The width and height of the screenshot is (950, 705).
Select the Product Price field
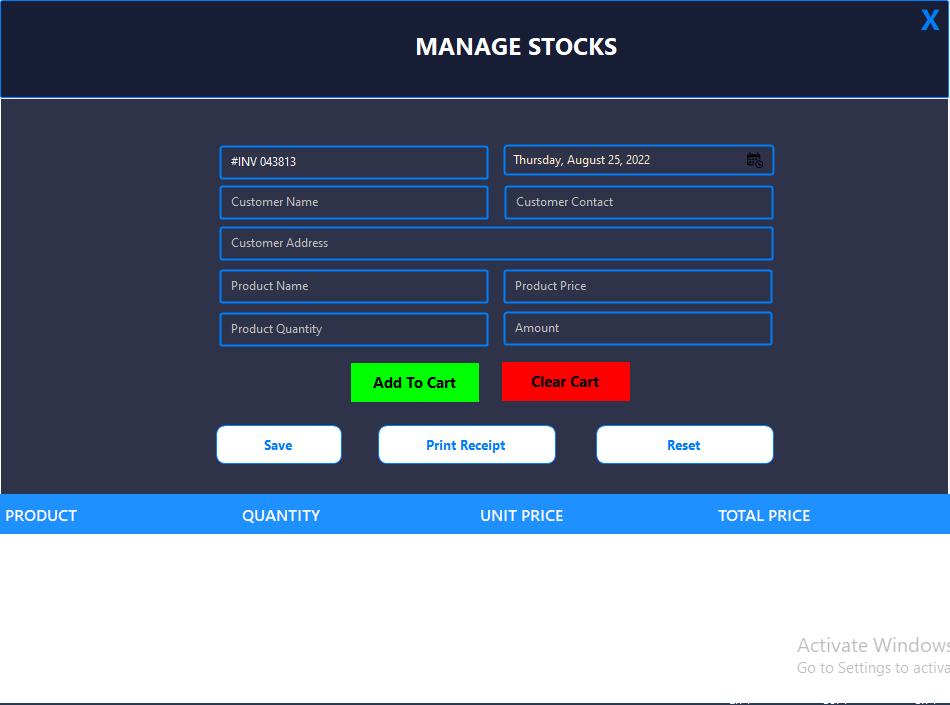coord(638,286)
